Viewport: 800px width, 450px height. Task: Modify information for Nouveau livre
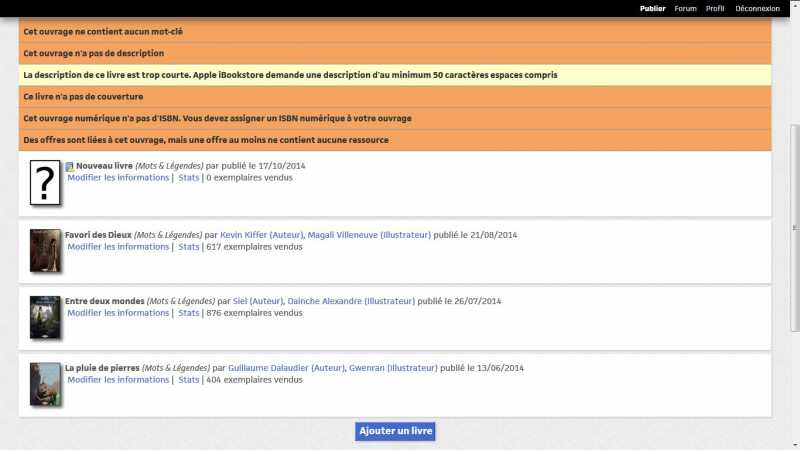118,178
